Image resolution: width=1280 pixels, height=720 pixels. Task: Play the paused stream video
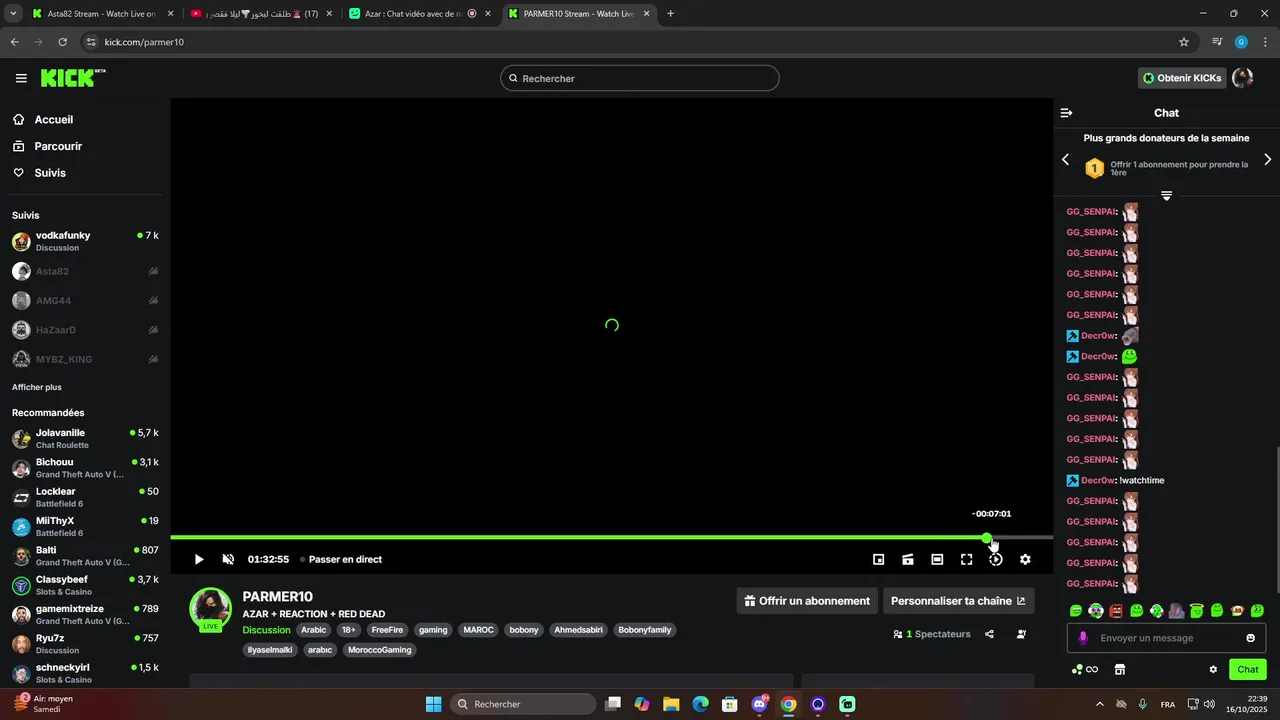click(x=198, y=560)
